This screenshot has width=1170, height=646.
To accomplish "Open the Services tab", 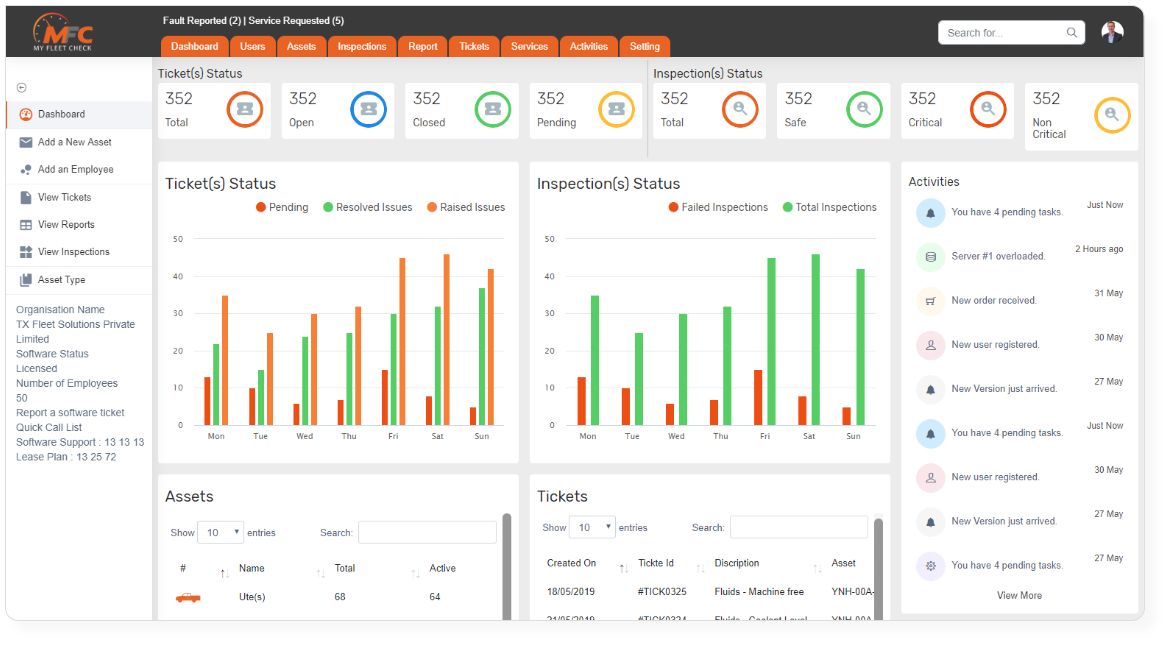I will click(x=529, y=46).
